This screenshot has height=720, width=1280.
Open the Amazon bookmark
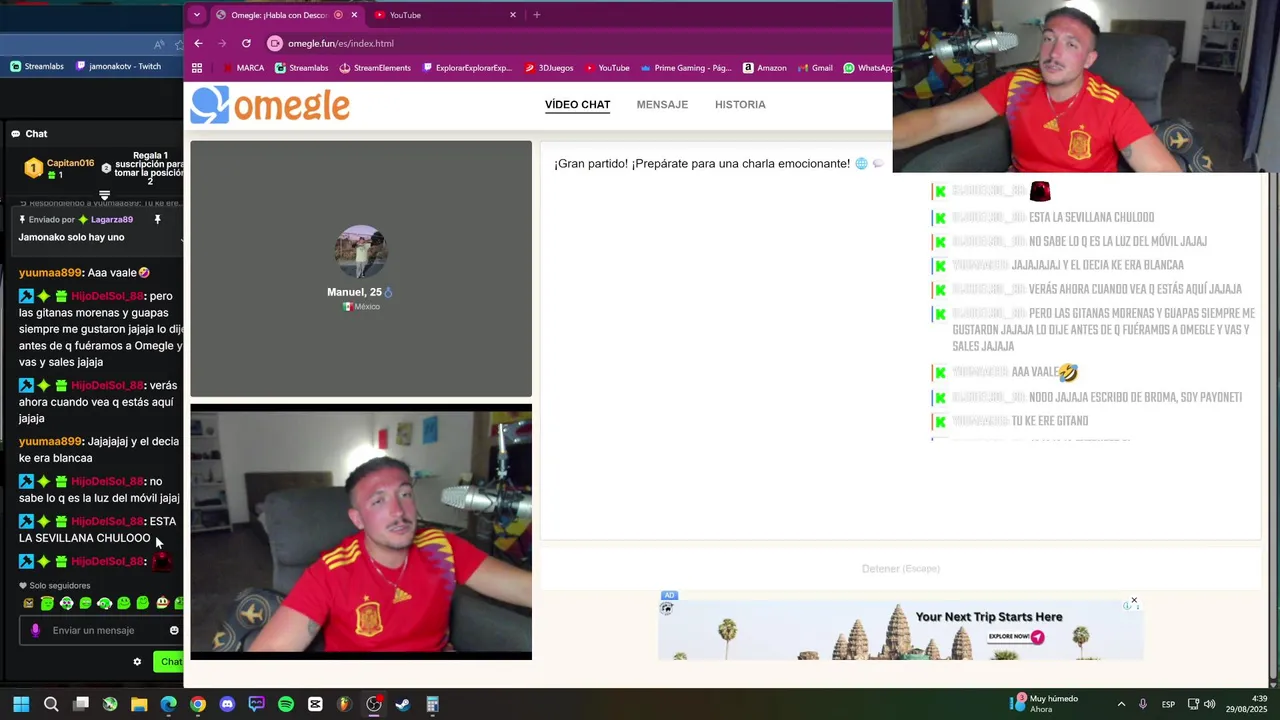click(x=764, y=68)
